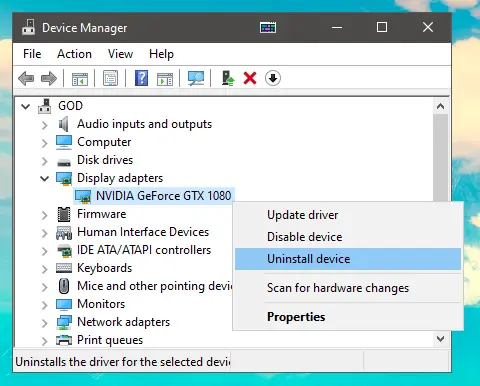The width and height of the screenshot is (480, 386).
Task: Click the colorful keyboard icon in title bar
Action: pyautogui.click(x=268, y=27)
